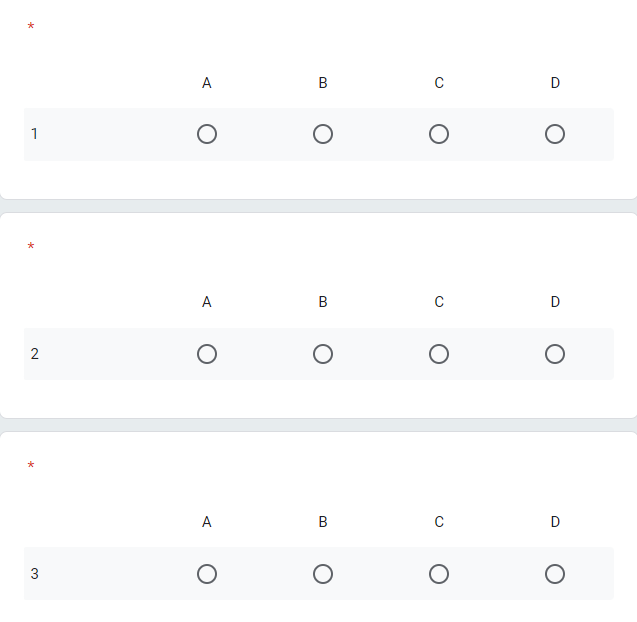Screen dimensions: 637x622
Task: Choose option B in row 3
Action: pos(323,574)
